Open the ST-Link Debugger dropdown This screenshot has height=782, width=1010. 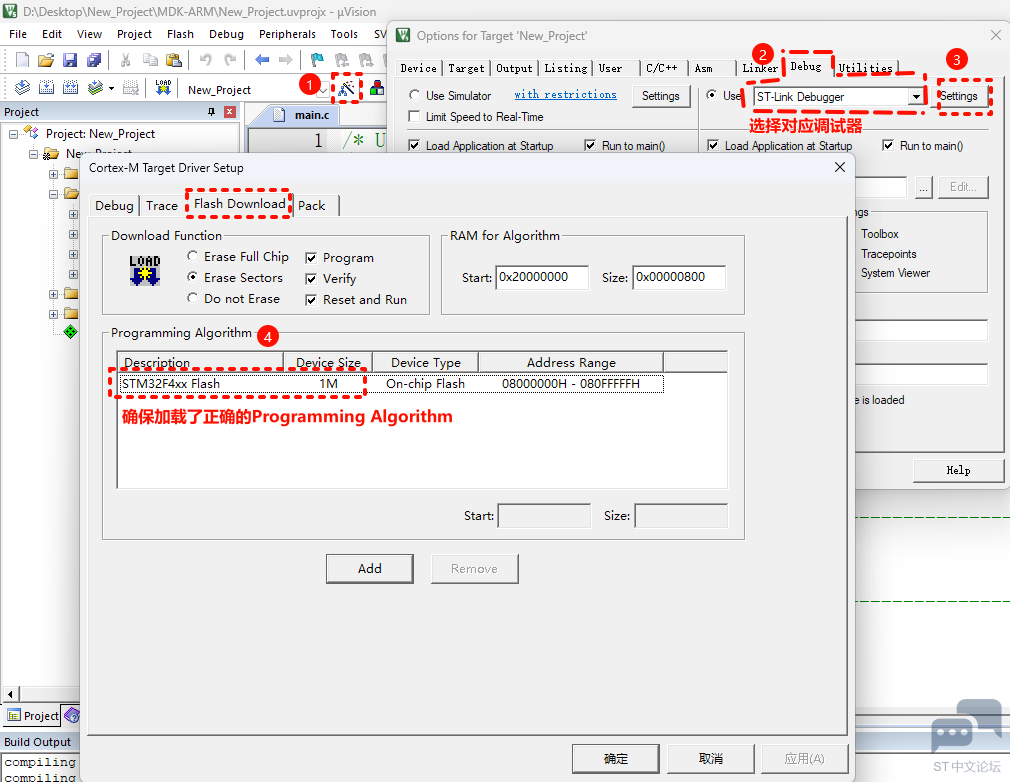point(915,97)
